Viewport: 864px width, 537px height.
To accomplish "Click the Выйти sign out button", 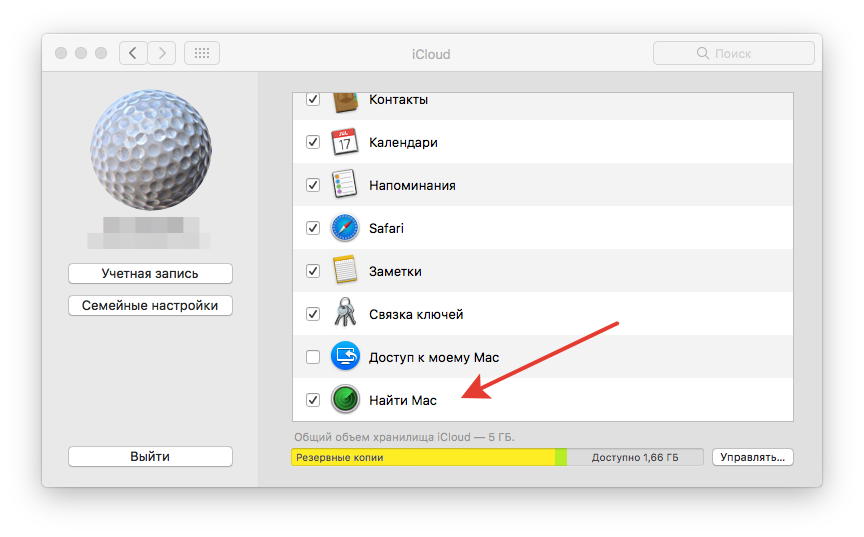I will pos(150,456).
